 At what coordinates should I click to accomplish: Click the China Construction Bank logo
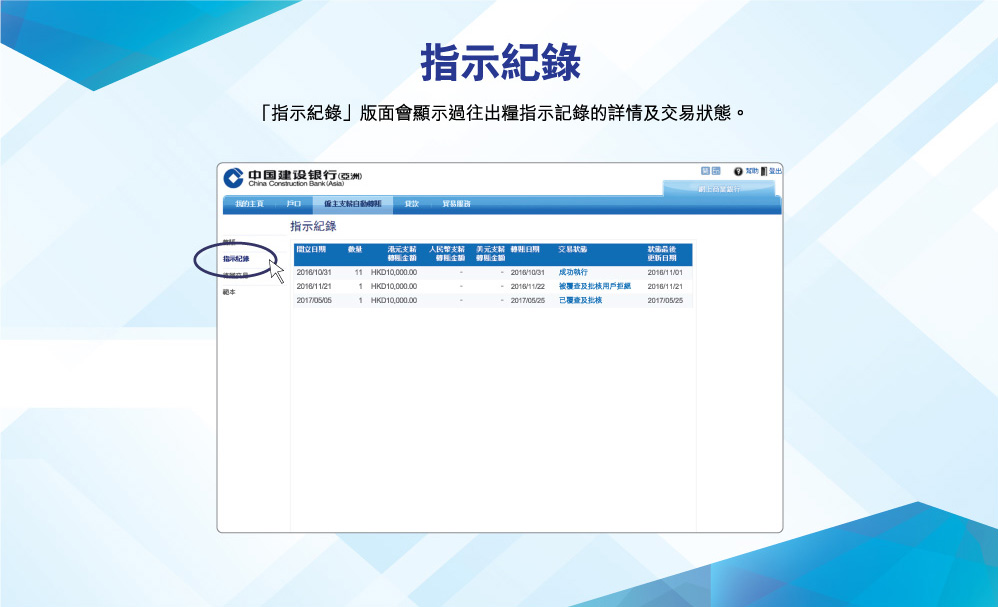pos(233,177)
